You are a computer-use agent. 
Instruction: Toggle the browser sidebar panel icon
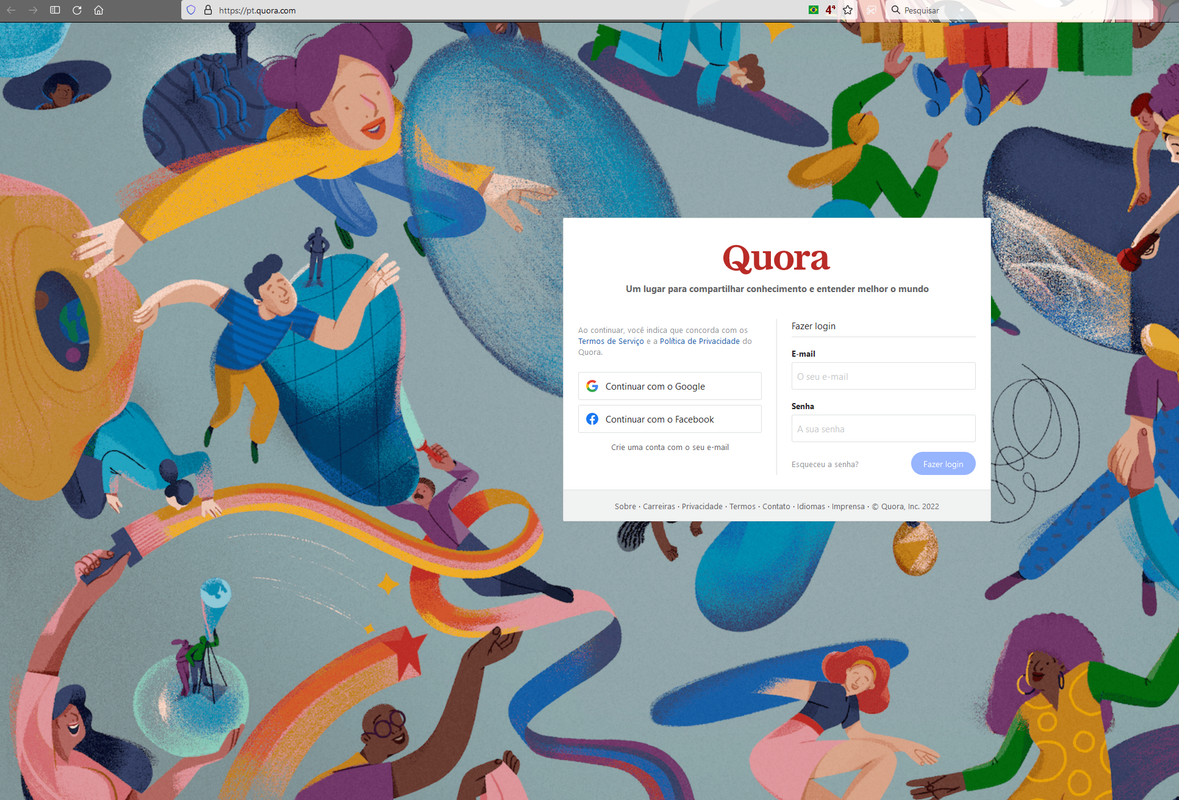[55, 10]
